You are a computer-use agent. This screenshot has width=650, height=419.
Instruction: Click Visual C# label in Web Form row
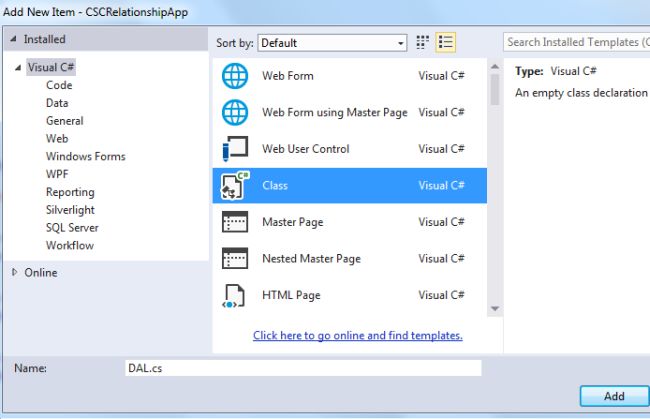[x=441, y=76]
